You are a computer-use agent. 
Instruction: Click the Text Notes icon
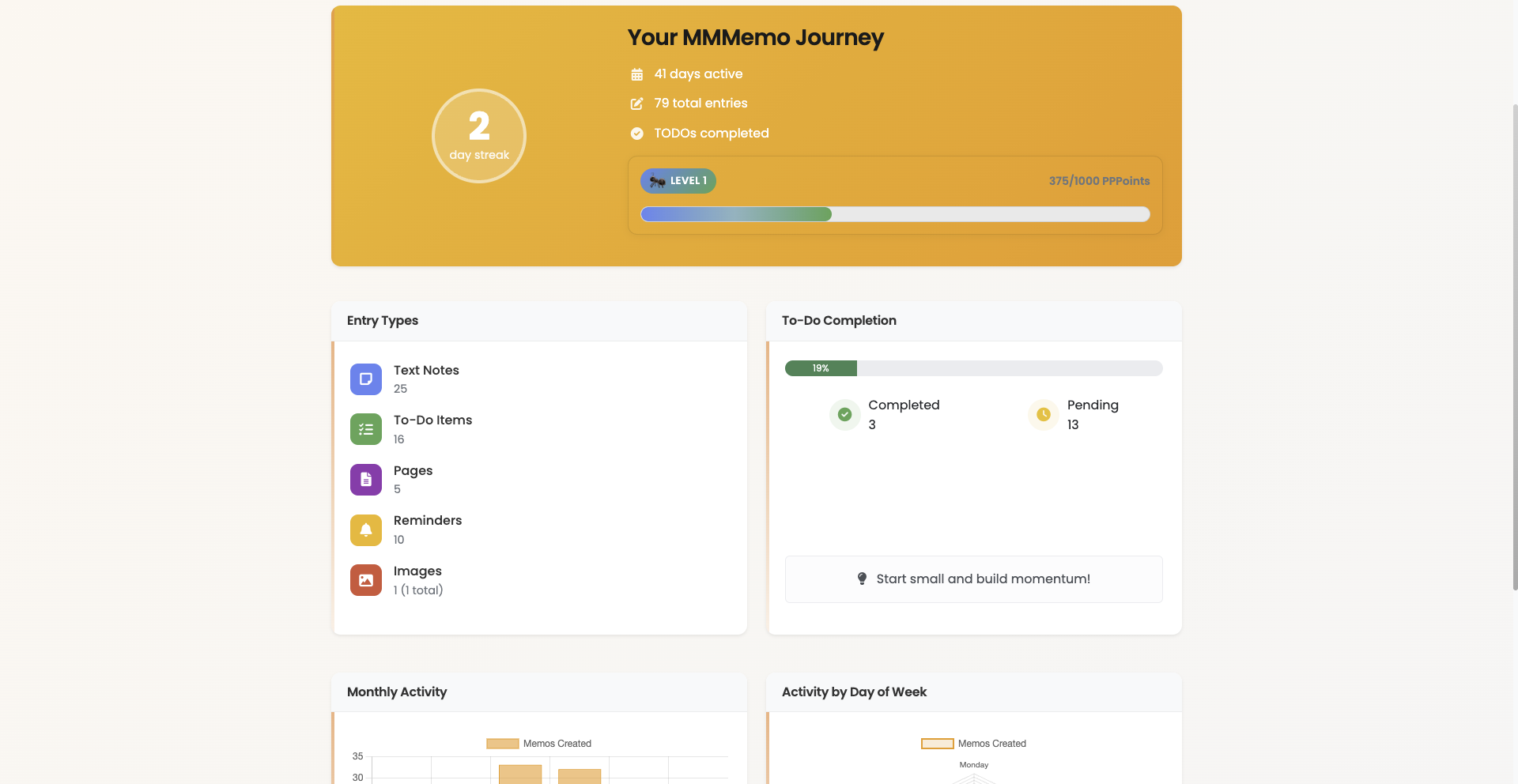[x=366, y=379]
